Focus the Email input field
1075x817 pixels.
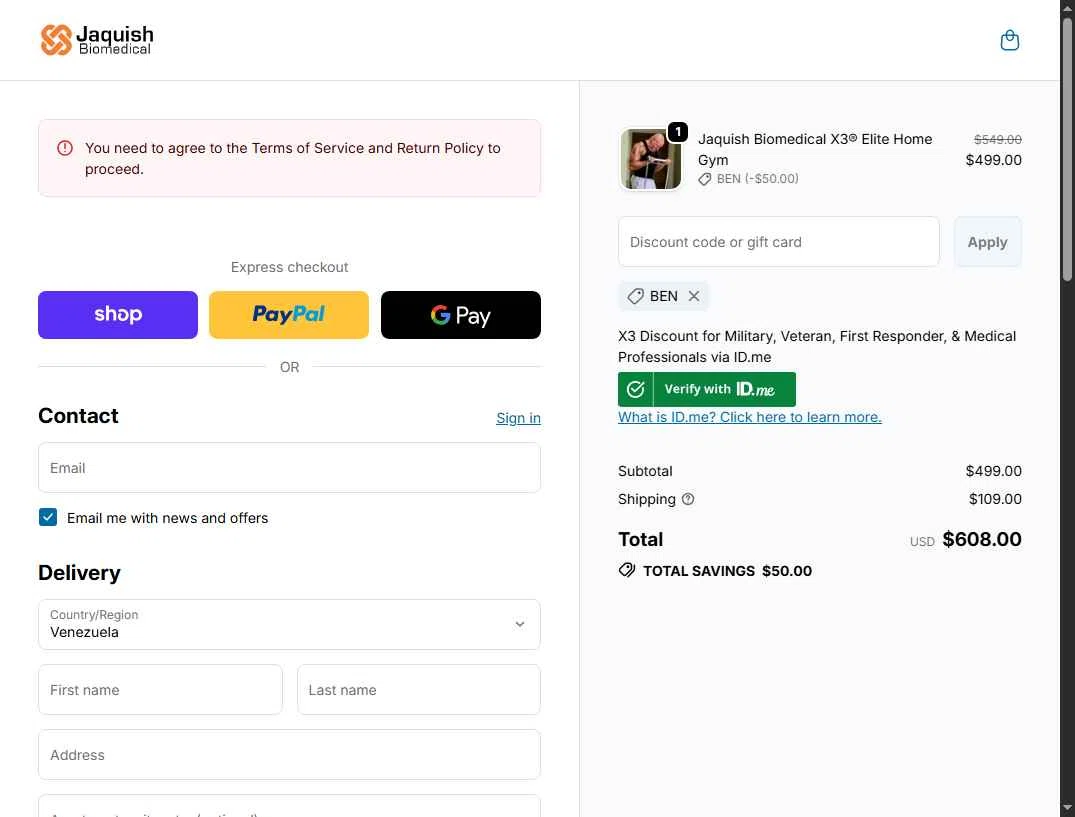tap(289, 468)
